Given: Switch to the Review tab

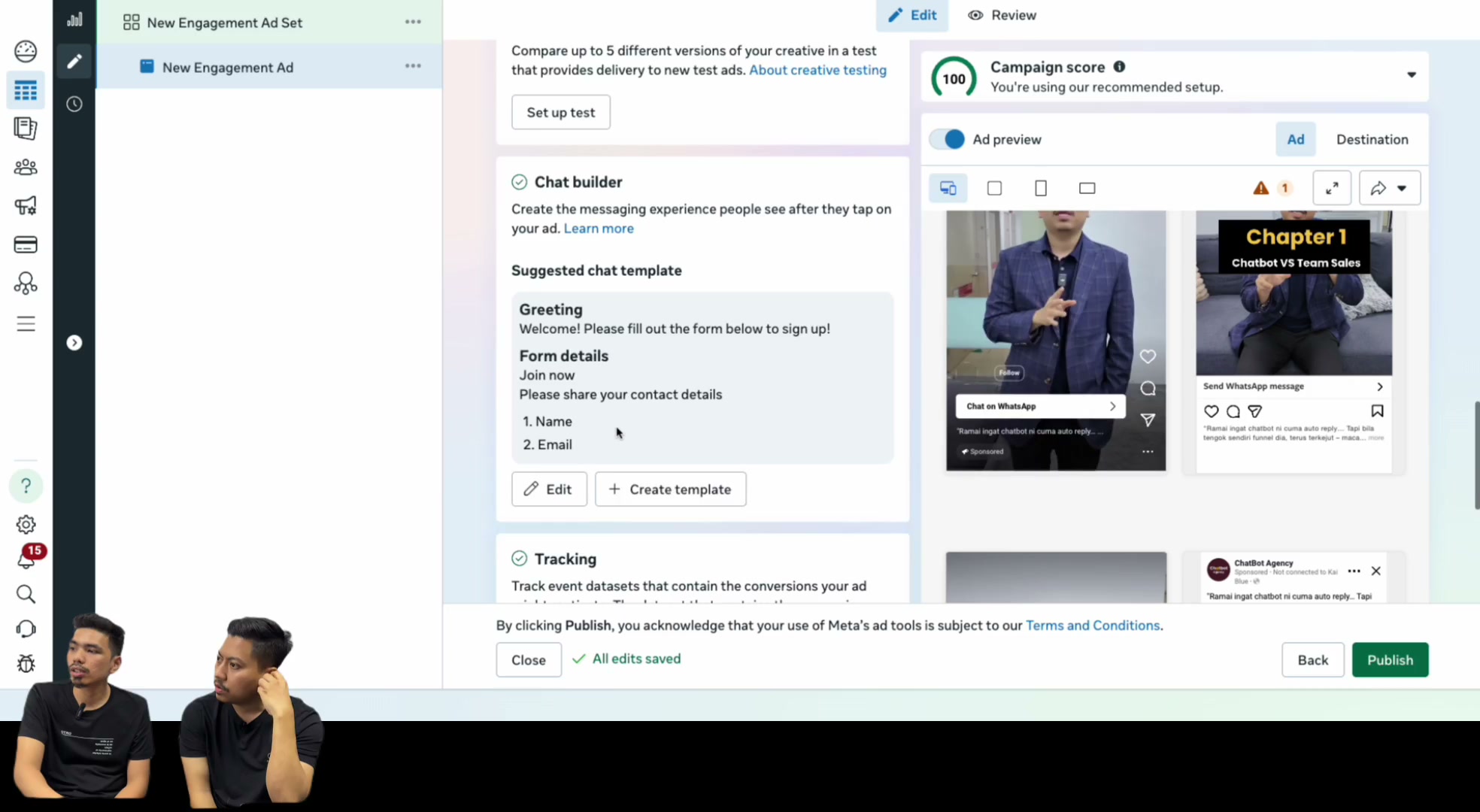Looking at the screenshot, I should 1002,15.
